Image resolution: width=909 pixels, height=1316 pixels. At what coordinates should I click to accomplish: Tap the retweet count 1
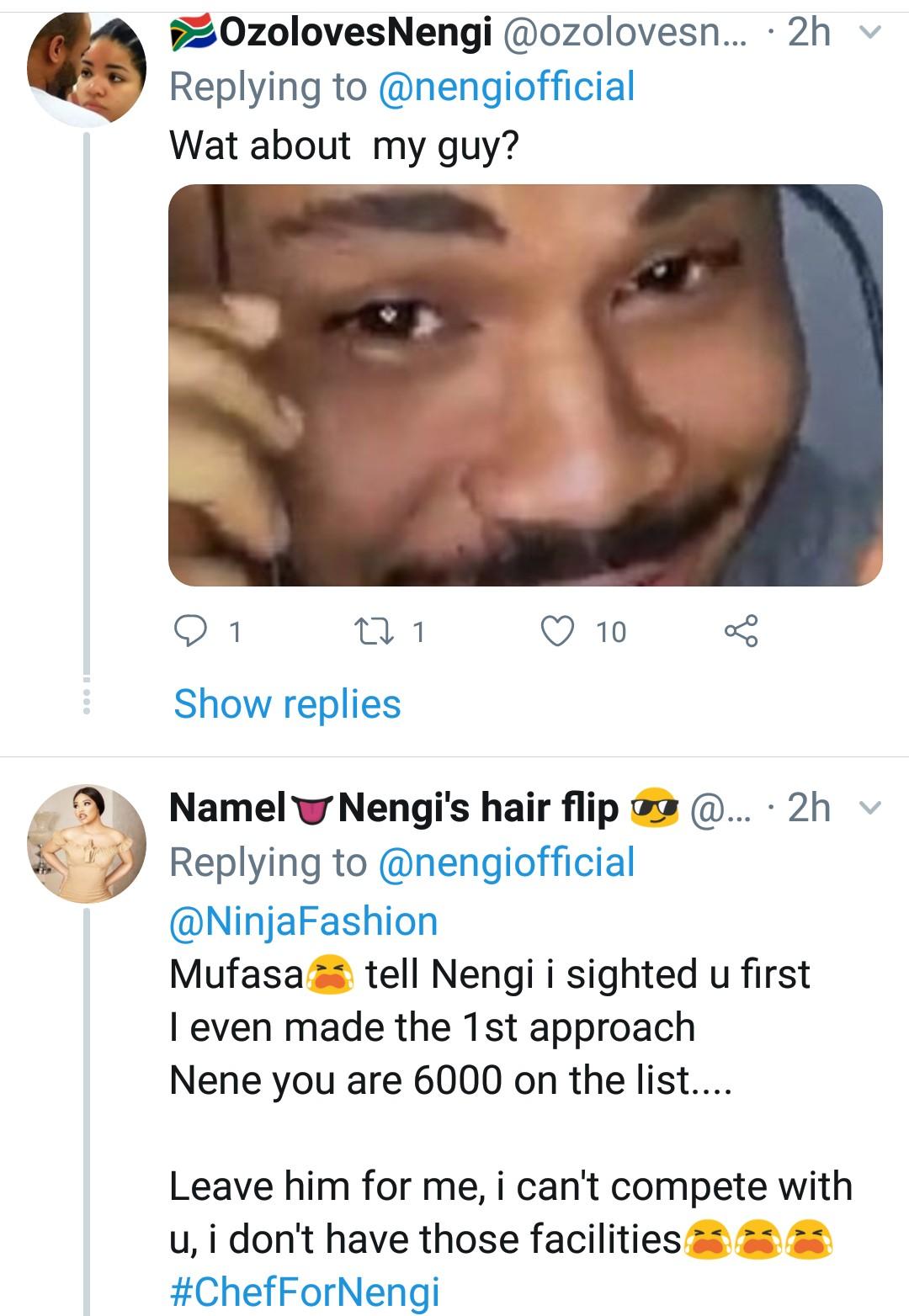(x=419, y=632)
